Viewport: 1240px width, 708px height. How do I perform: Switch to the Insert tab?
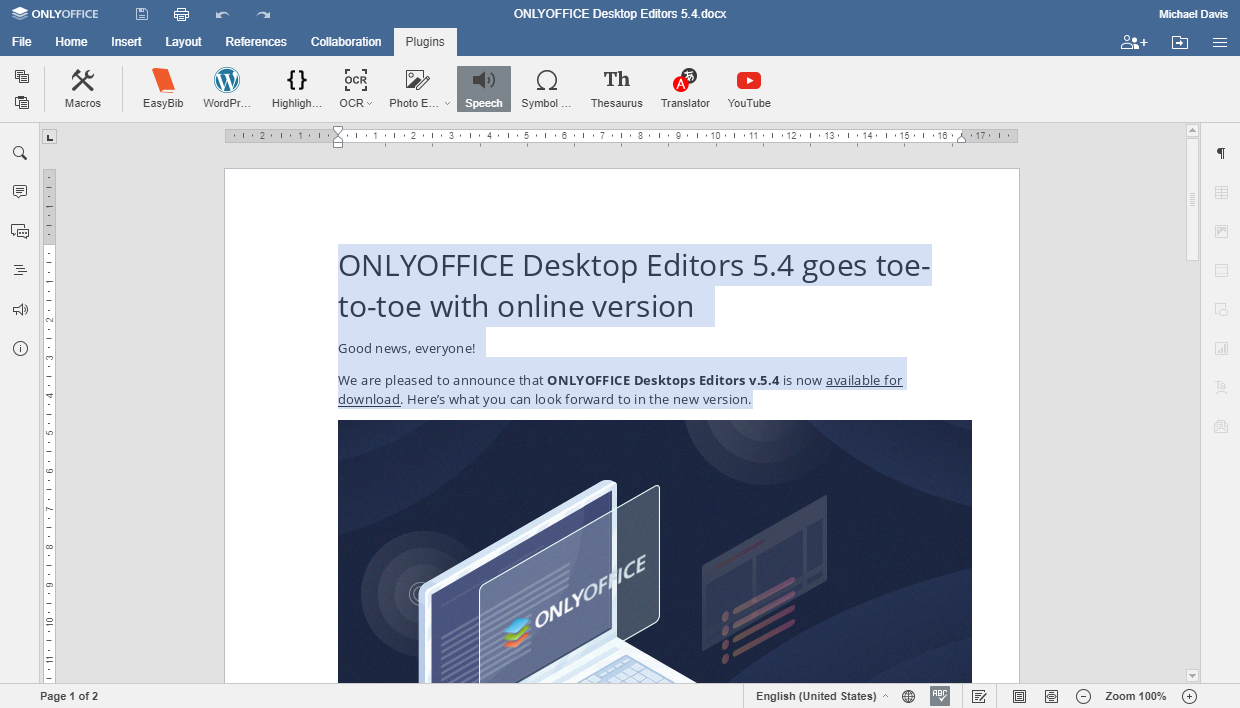126,42
